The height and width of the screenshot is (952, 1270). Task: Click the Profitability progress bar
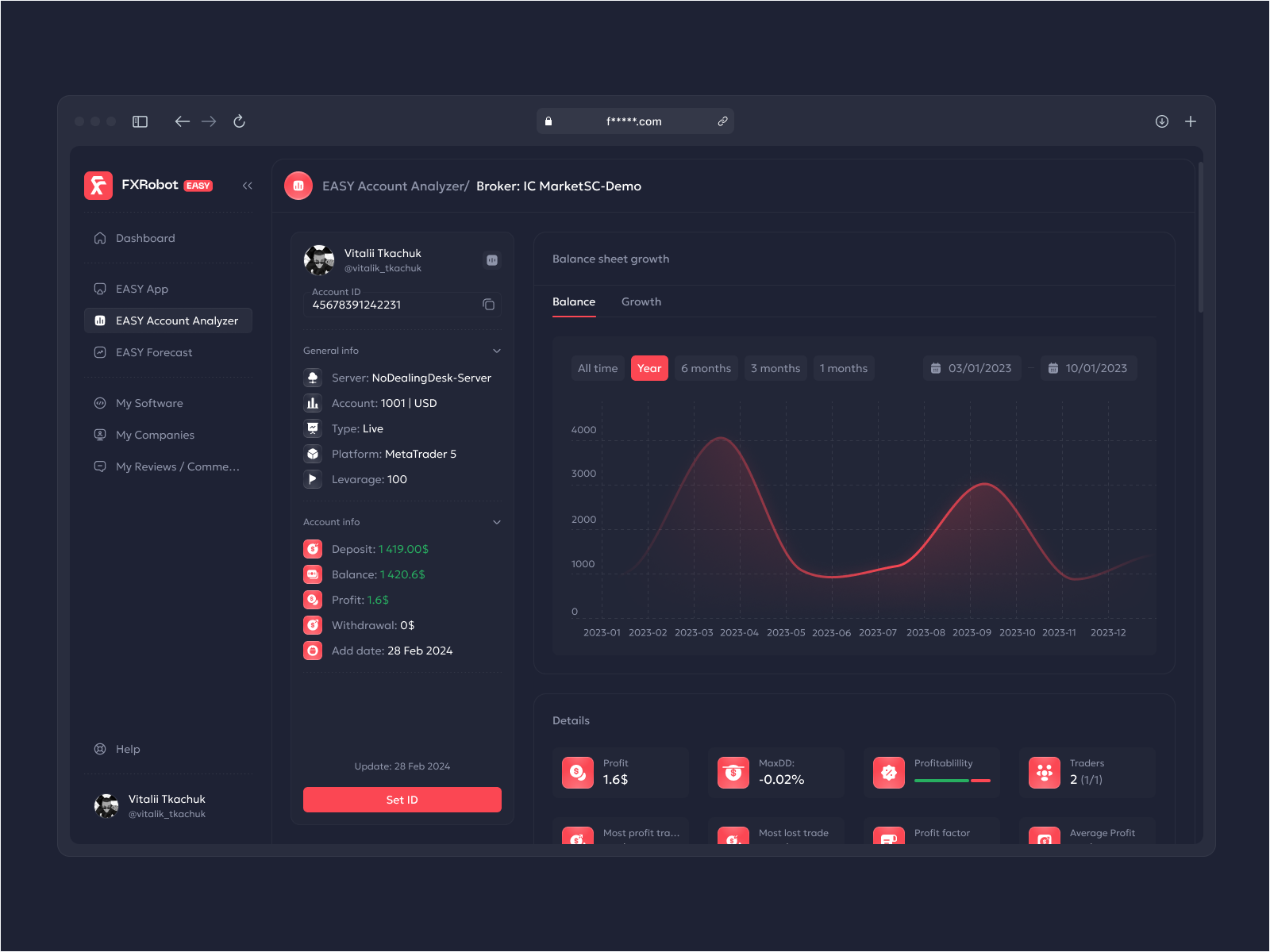point(951,781)
